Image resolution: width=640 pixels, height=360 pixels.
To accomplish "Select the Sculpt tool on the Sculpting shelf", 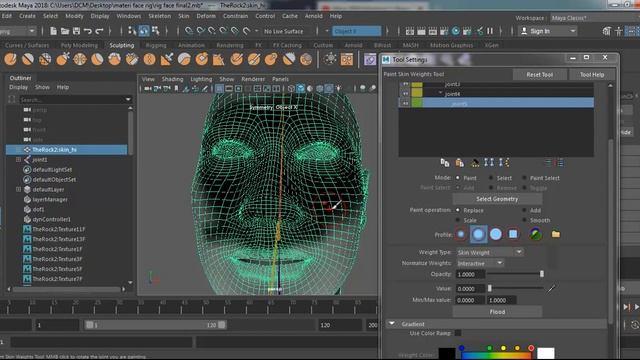I will tap(10, 60).
